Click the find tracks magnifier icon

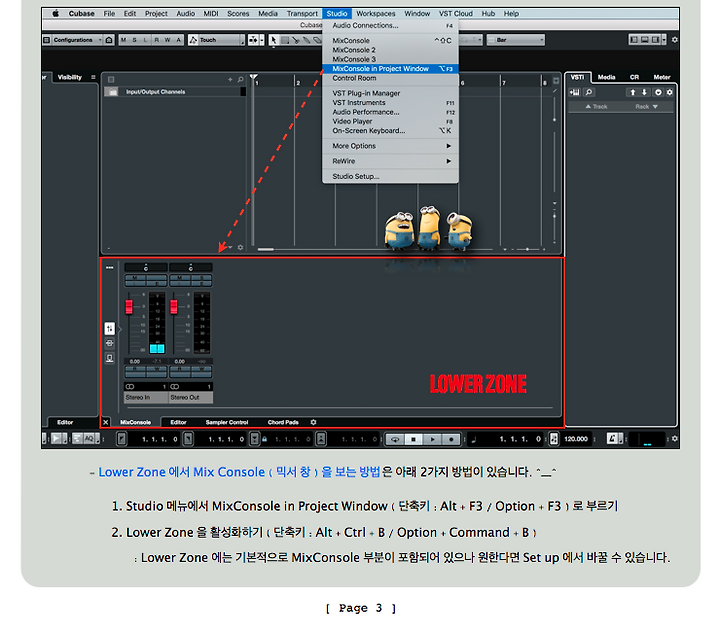(240, 79)
